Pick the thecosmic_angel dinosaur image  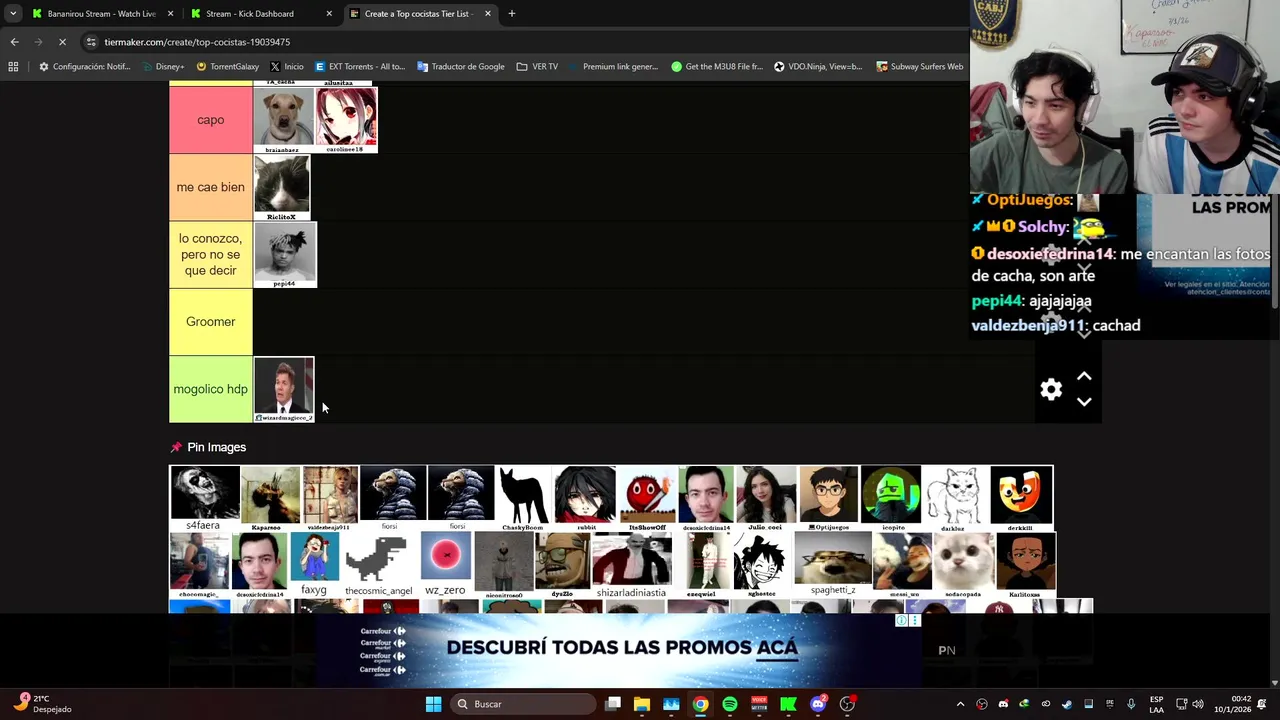click(378, 564)
